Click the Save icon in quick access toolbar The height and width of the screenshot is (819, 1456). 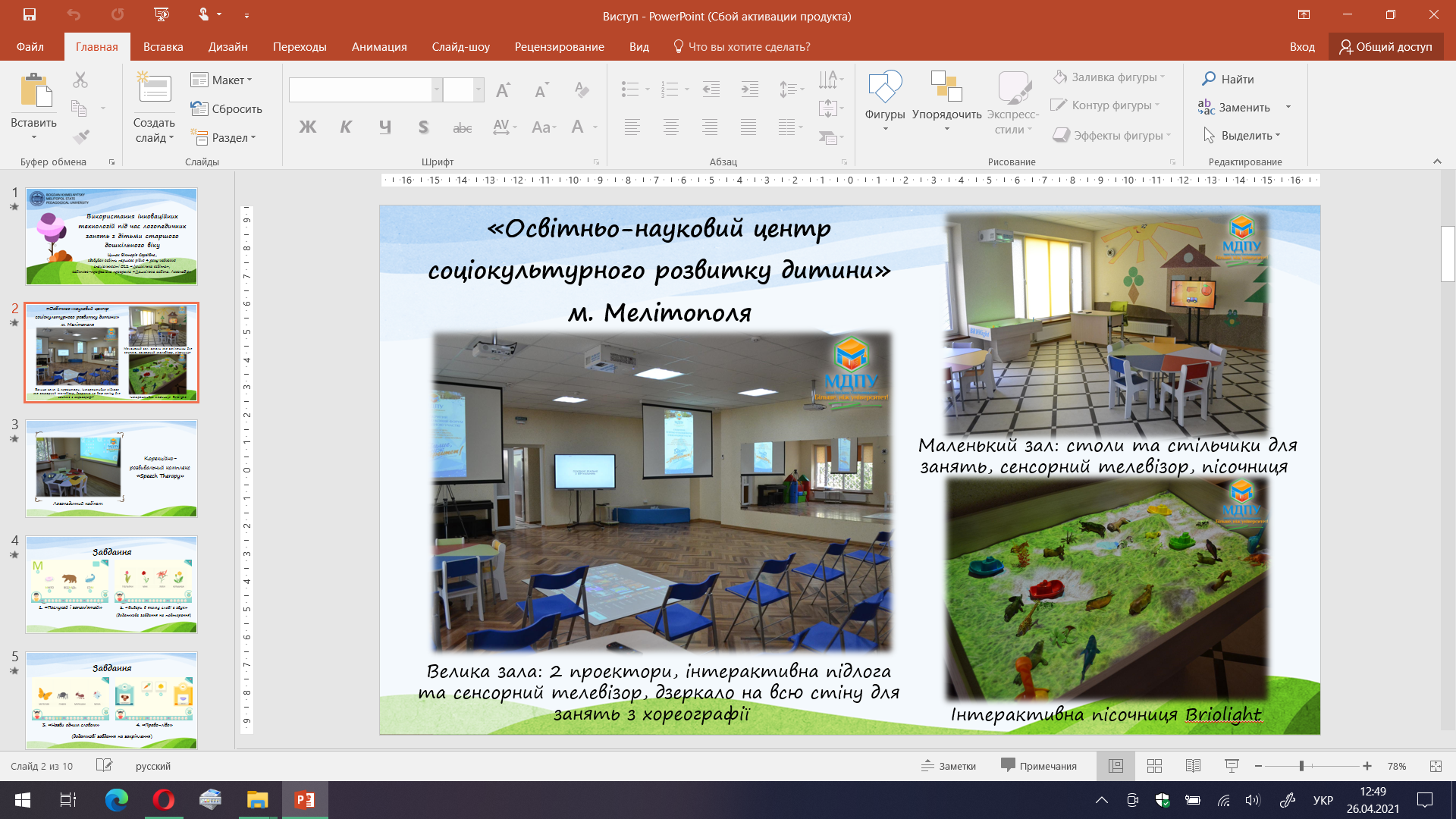click(x=30, y=14)
